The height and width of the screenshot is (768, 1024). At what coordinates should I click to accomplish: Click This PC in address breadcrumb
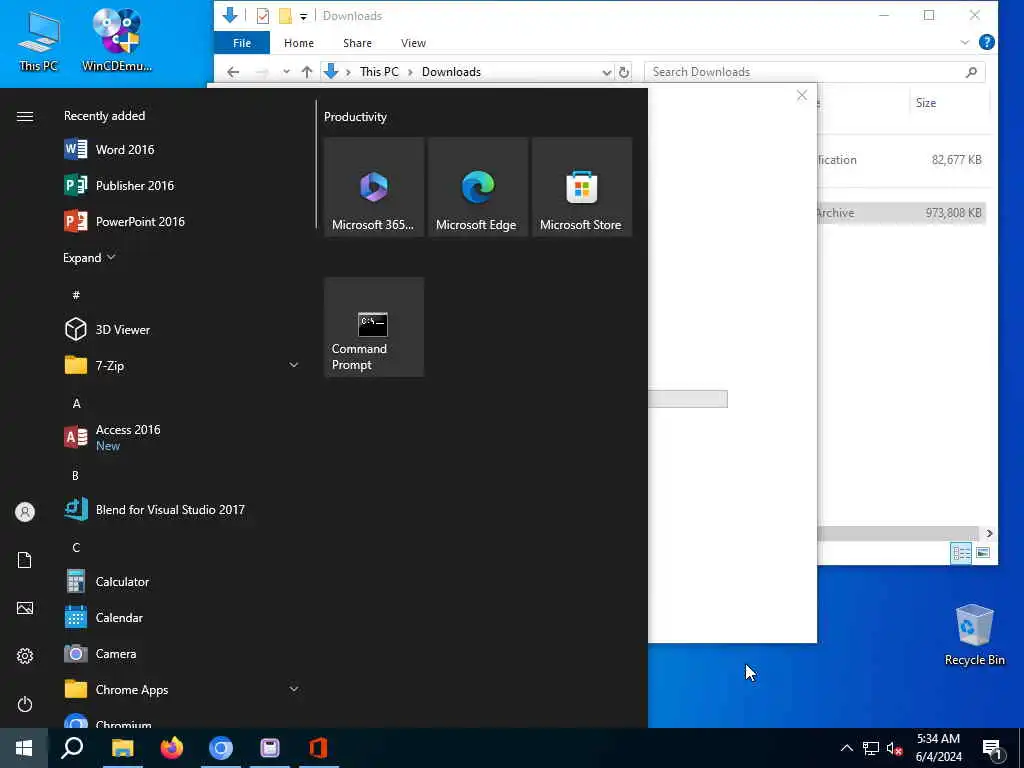[x=379, y=72]
